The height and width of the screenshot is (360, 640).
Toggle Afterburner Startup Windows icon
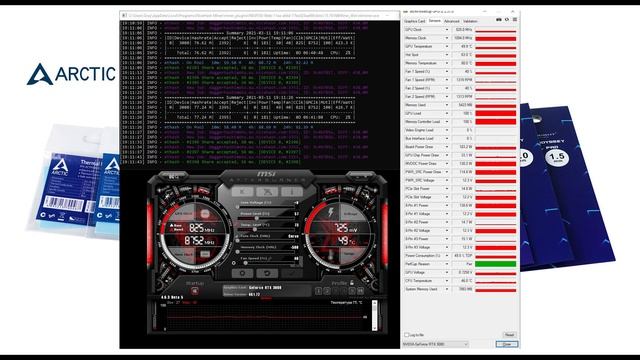coord(195,291)
